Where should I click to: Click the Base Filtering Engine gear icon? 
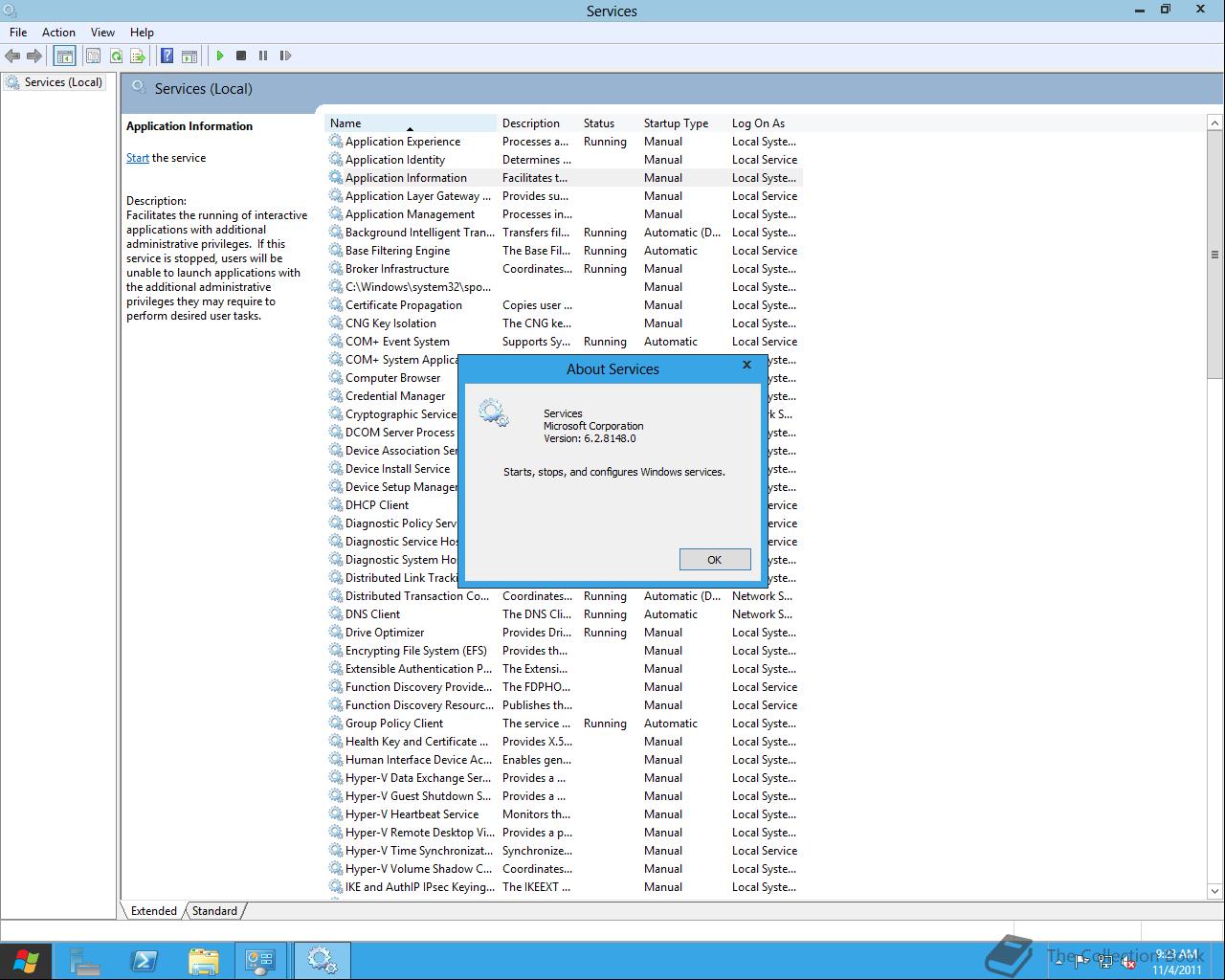336,251
